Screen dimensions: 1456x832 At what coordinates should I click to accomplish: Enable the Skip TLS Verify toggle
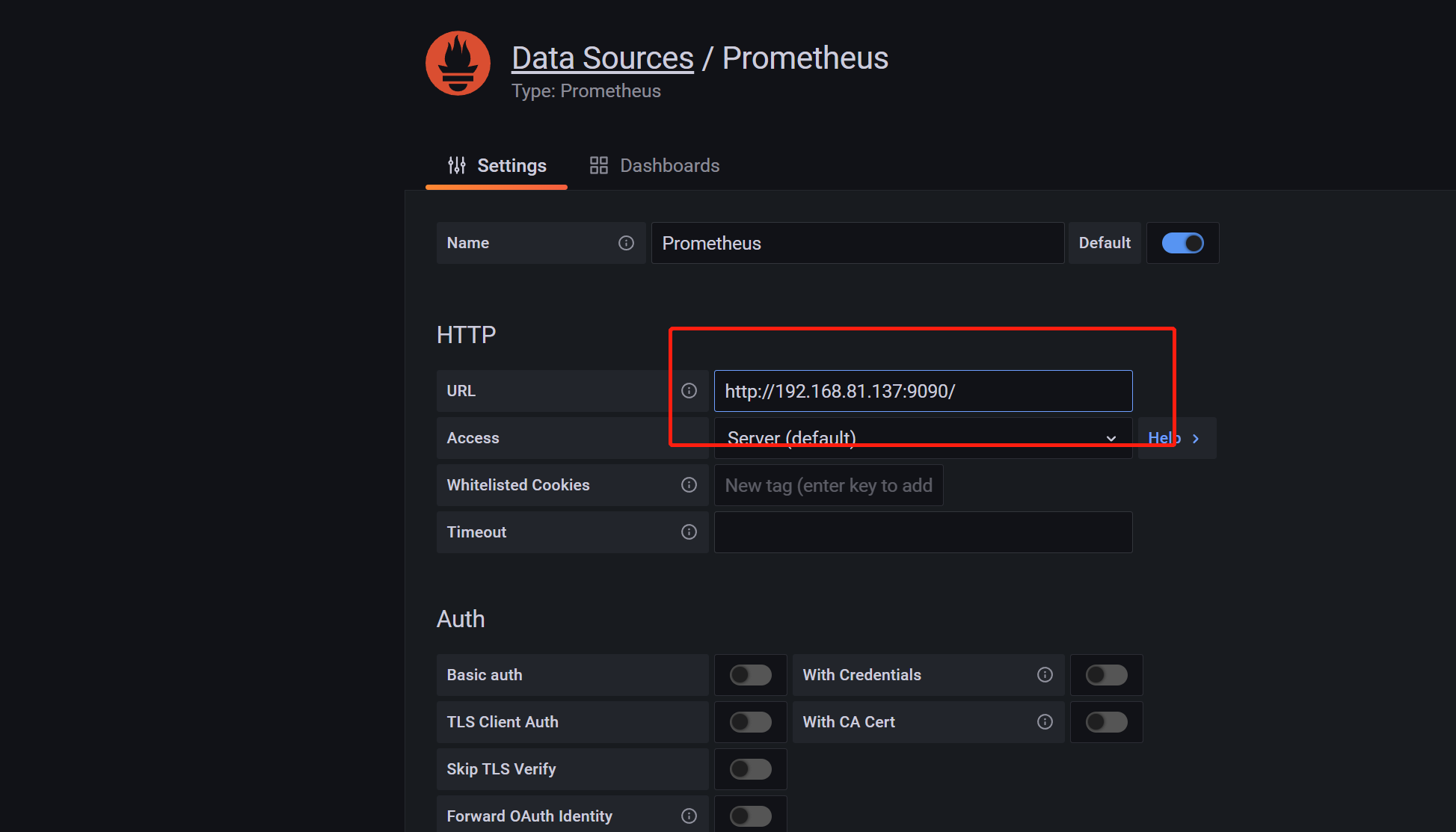click(x=751, y=769)
